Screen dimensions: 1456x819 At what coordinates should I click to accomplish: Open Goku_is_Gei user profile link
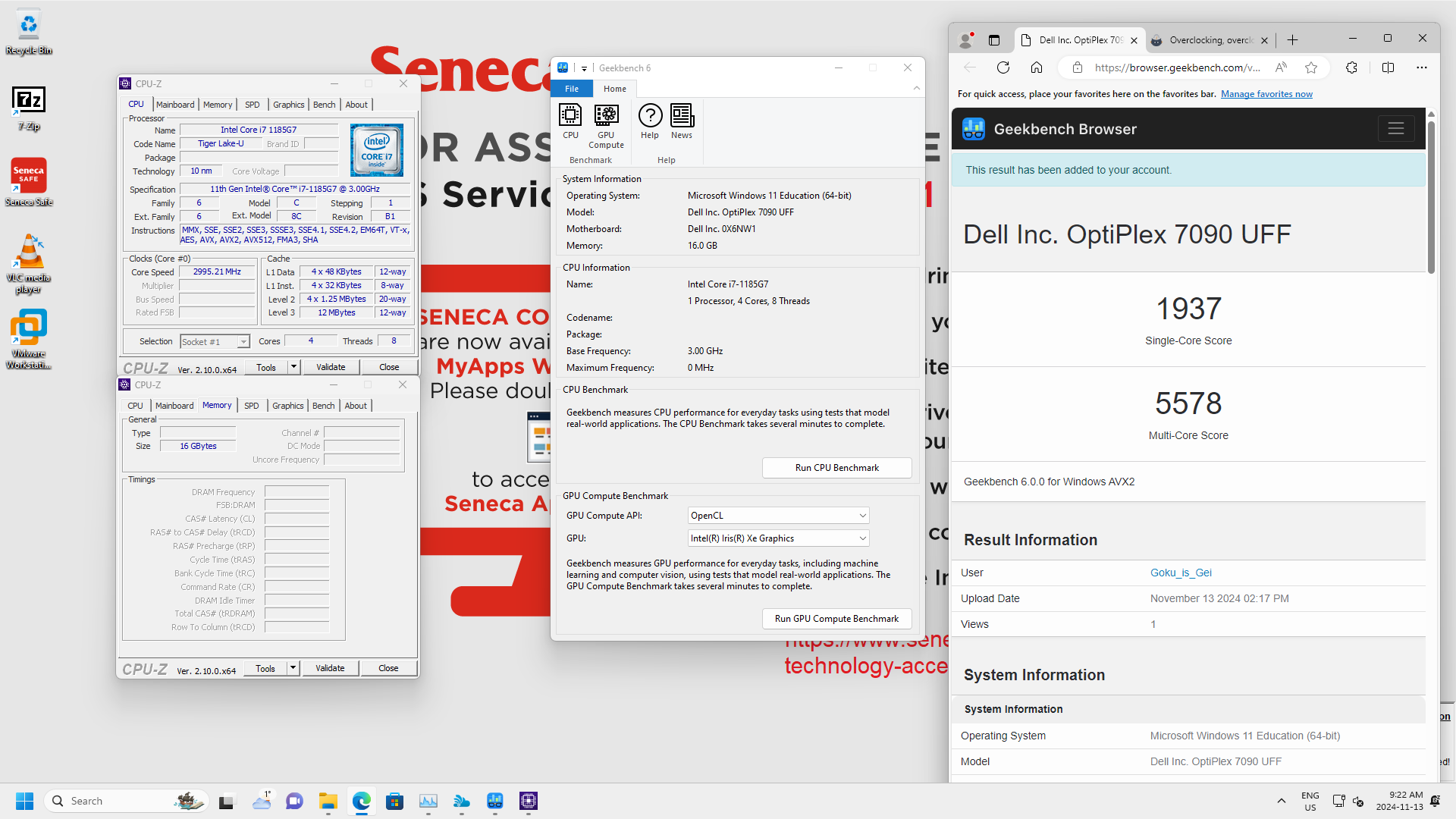point(1181,573)
